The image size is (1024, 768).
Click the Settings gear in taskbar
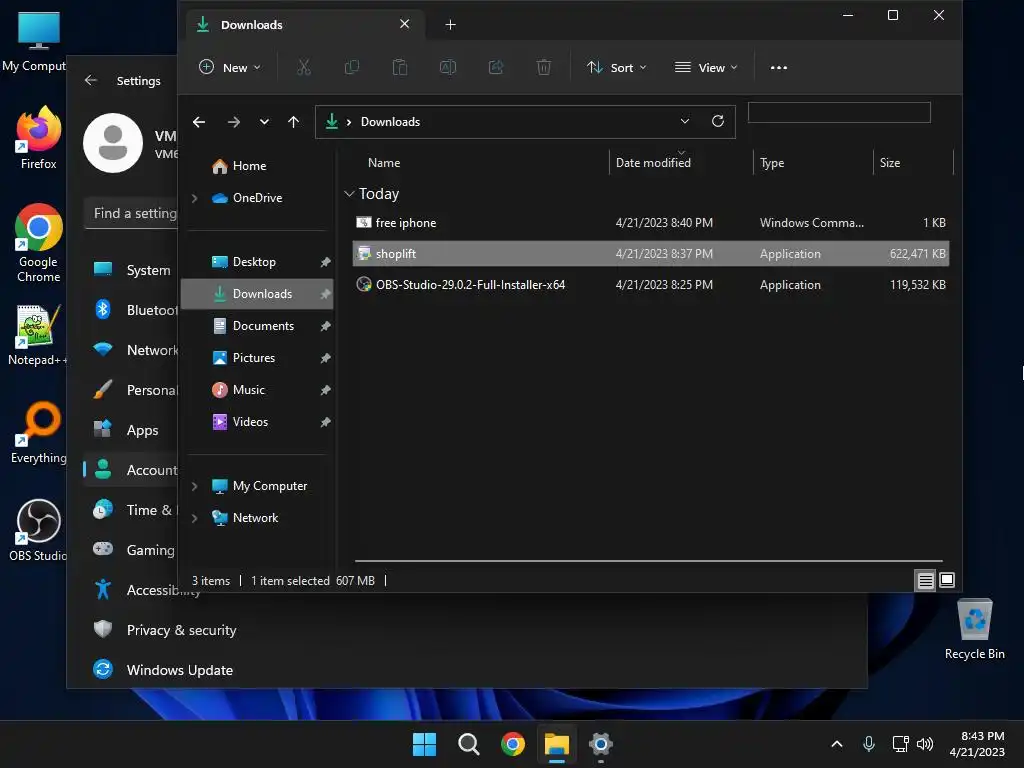(x=600, y=744)
